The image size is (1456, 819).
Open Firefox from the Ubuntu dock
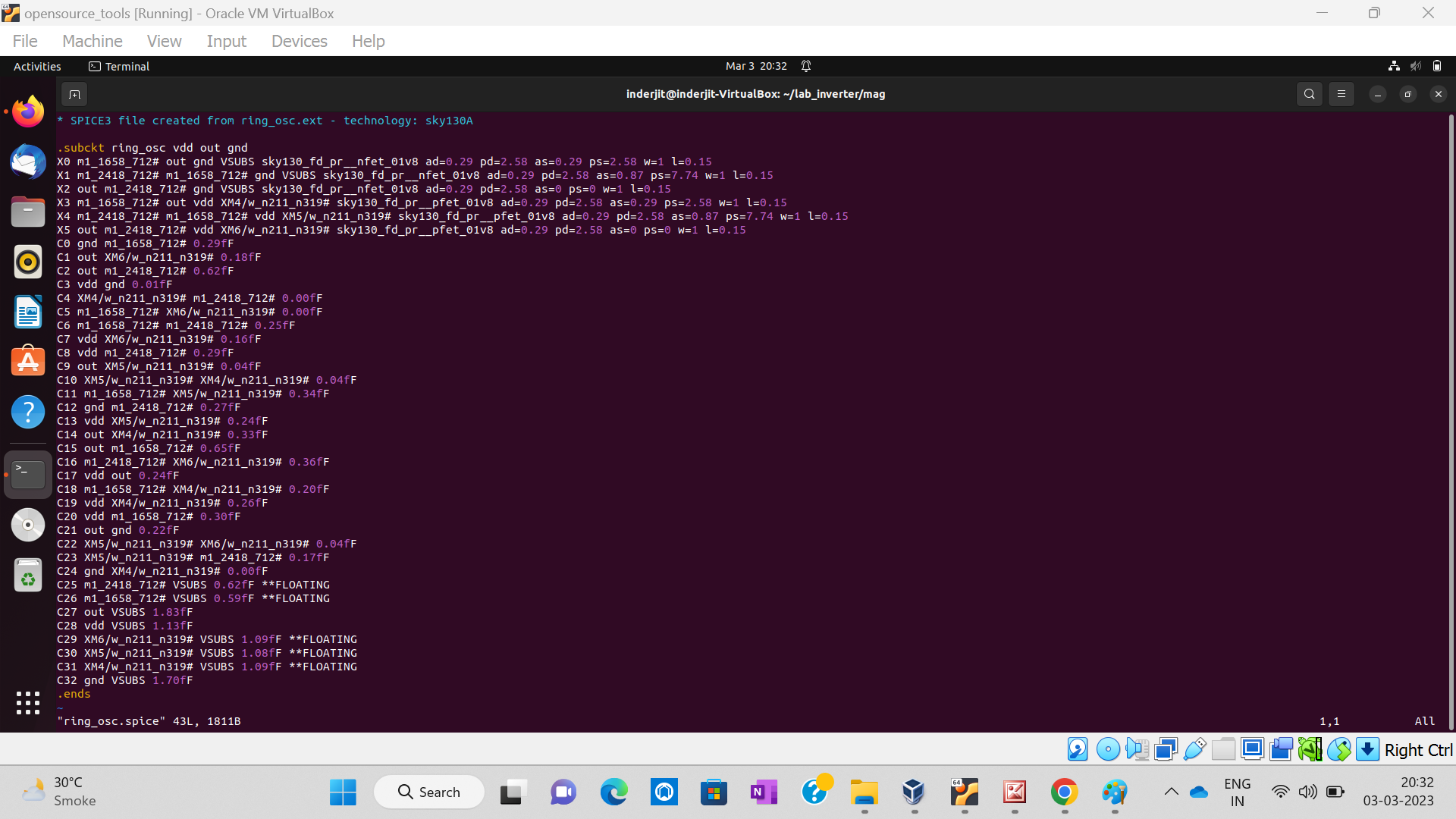(x=28, y=110)
